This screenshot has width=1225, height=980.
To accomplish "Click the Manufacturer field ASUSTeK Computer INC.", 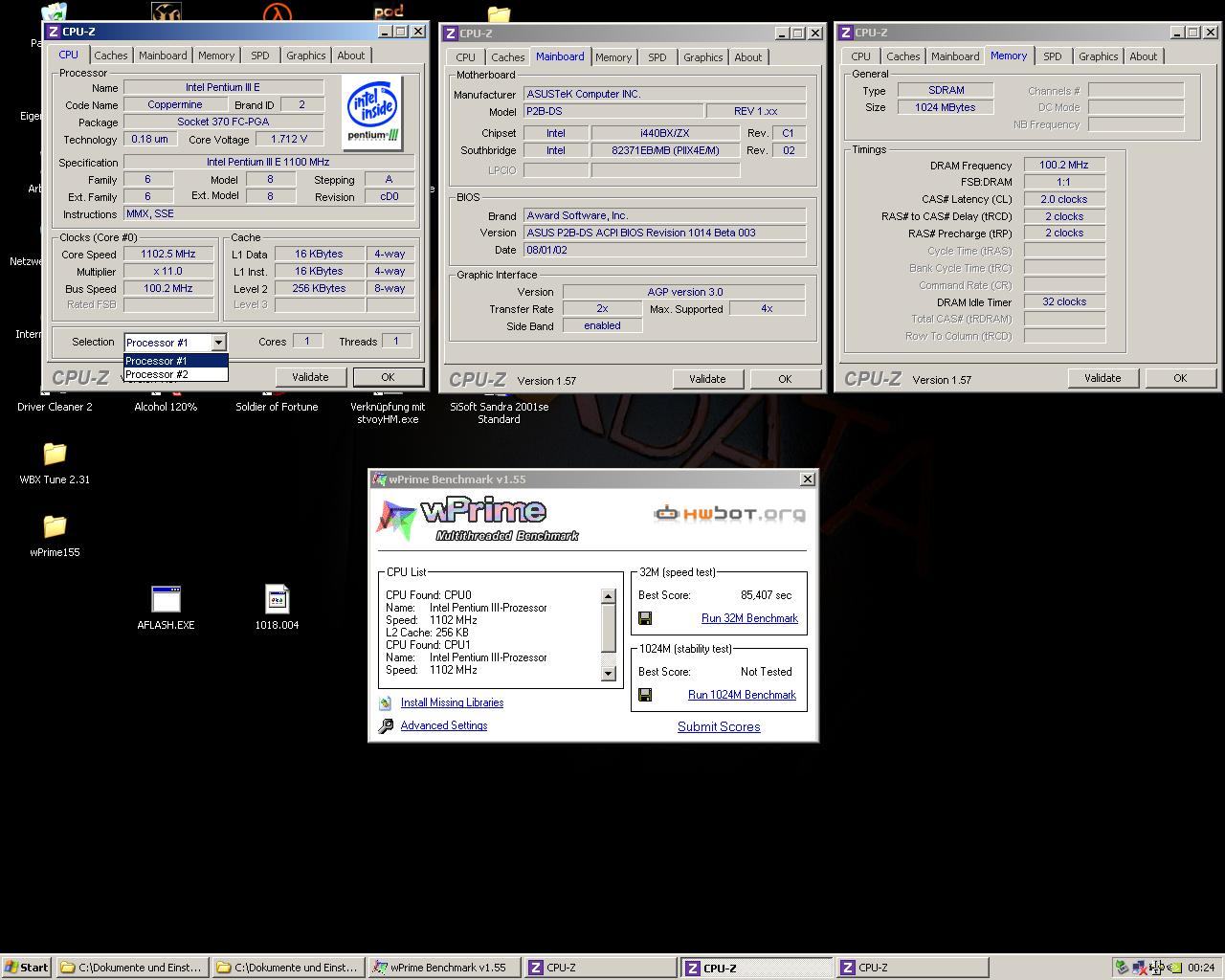I will 664,94.
